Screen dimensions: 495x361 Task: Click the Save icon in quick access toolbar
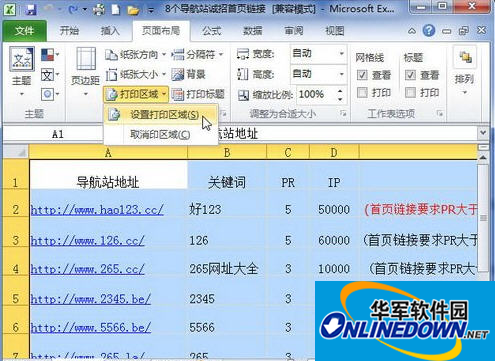(30, 10)
